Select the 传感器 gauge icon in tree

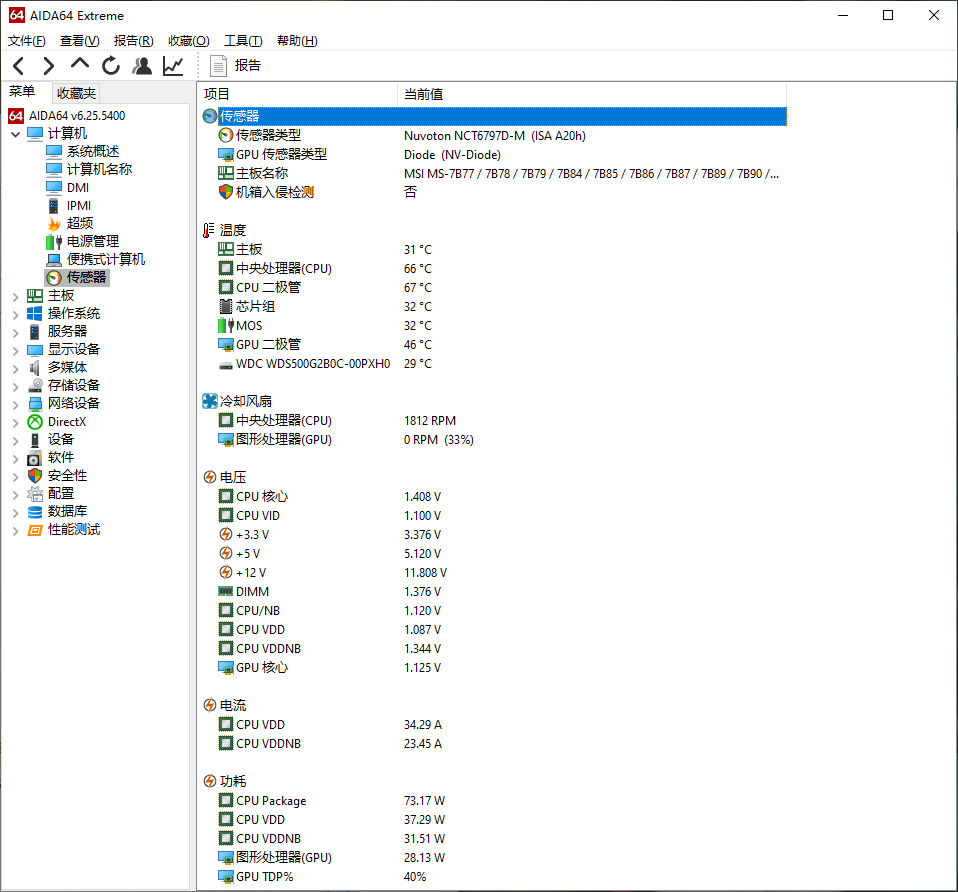click(54, 277)
